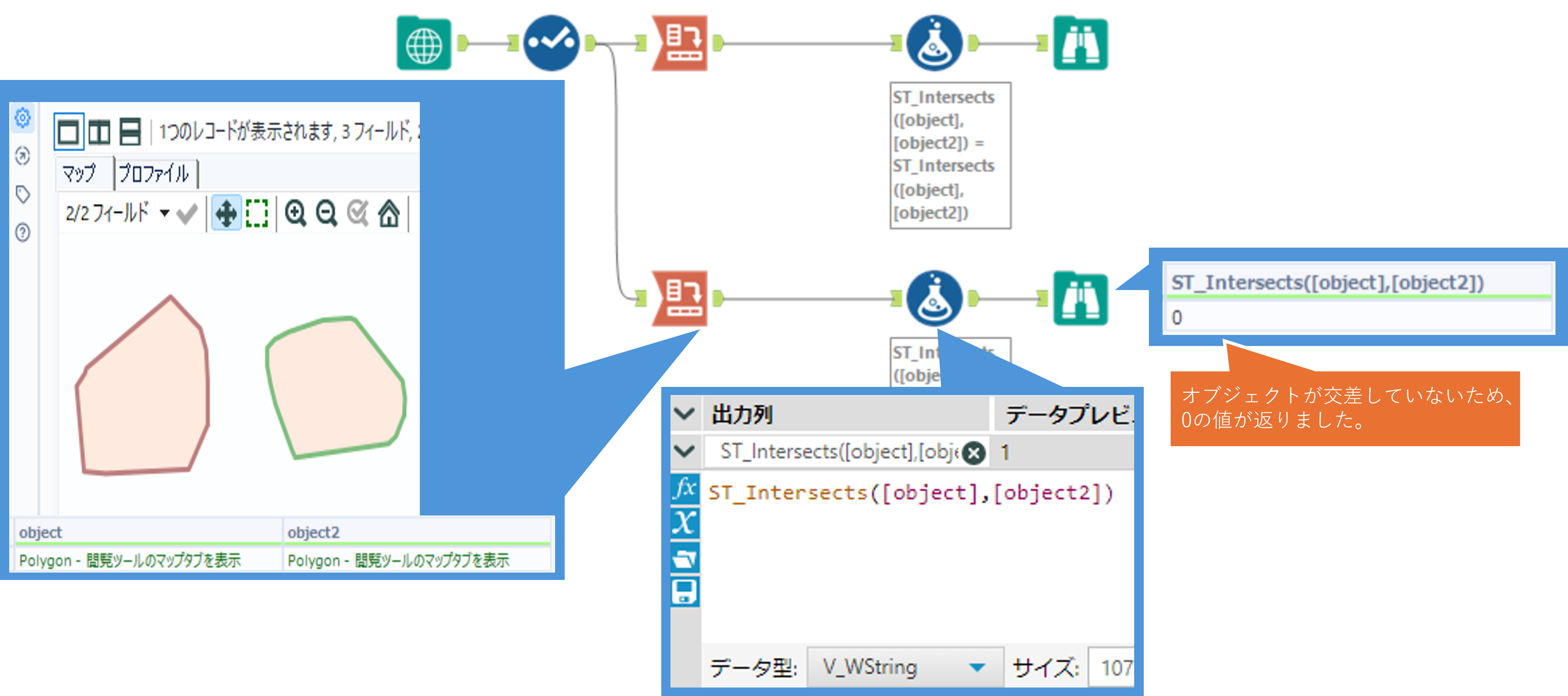Image resolution: width=1568 pixels, height=696 pixels.
Task: Collapse the ST_Intersects output column expression chevron
Action: 685,451
